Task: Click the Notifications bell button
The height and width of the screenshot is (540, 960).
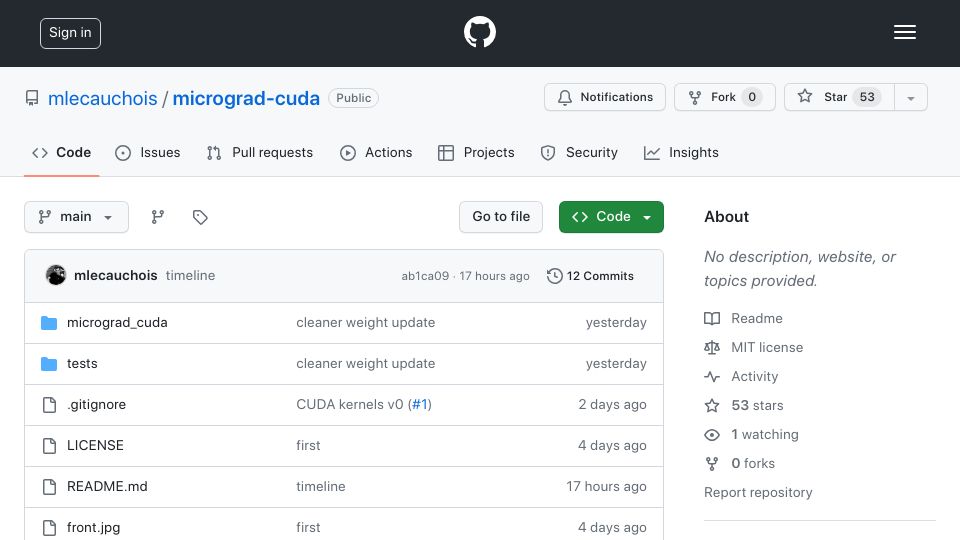Action: [604, 97]
